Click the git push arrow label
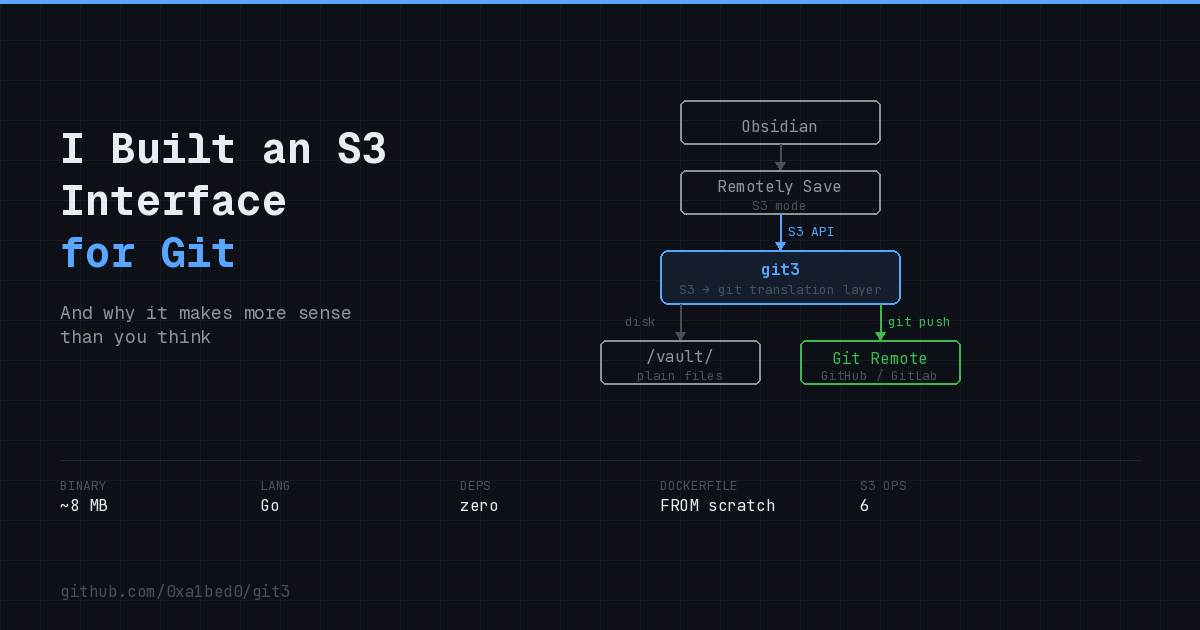 coord(918,321)
